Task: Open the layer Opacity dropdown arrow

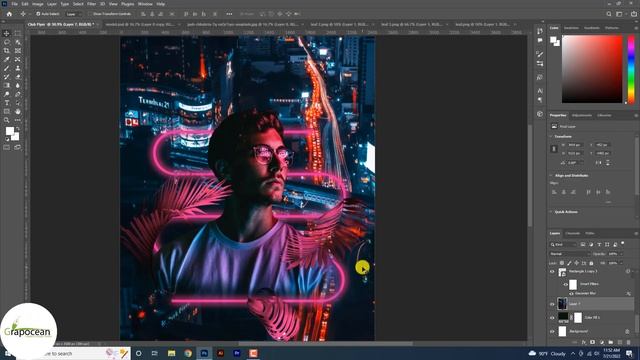Action: [621, 254]
